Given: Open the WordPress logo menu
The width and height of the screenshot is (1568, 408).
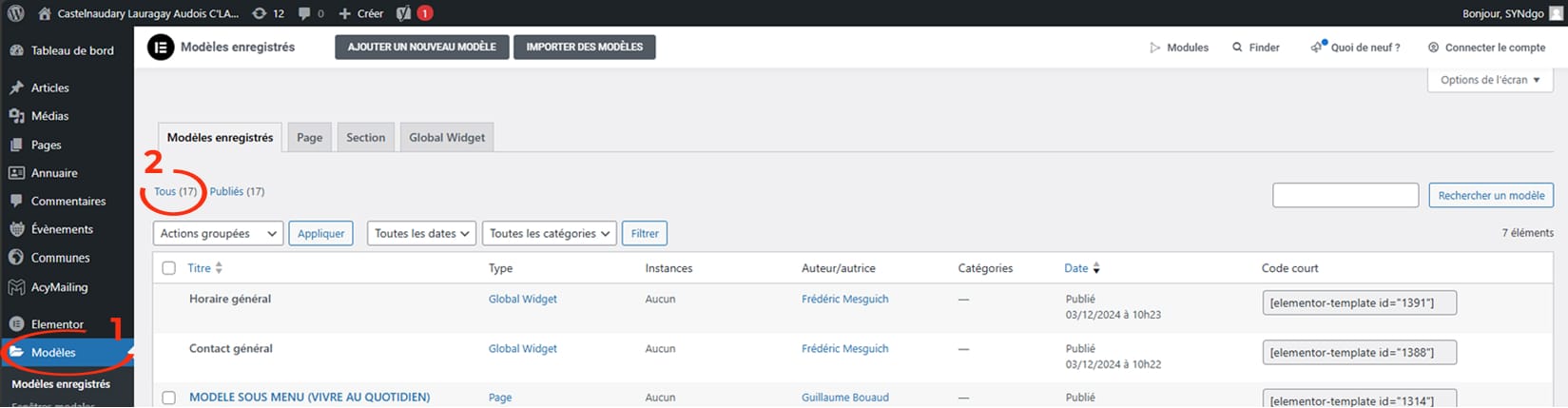Looking at the screenshot, I should click(x=16, y=13).
